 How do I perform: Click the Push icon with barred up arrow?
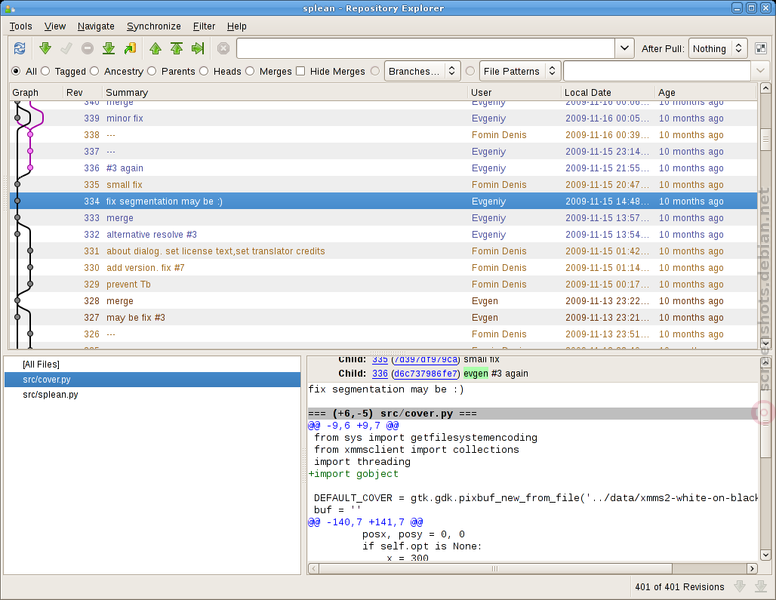[x=177, y=48]
